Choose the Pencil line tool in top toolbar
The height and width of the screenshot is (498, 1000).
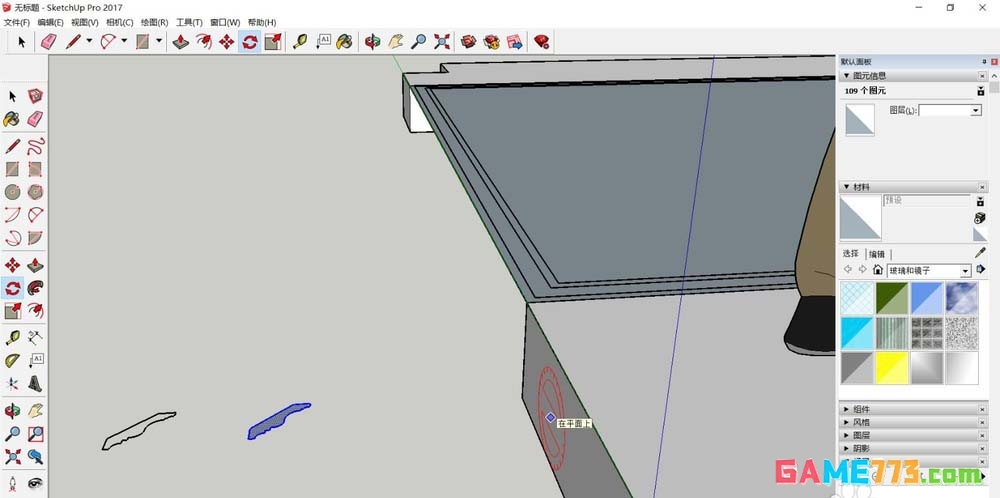coord(73,42)
